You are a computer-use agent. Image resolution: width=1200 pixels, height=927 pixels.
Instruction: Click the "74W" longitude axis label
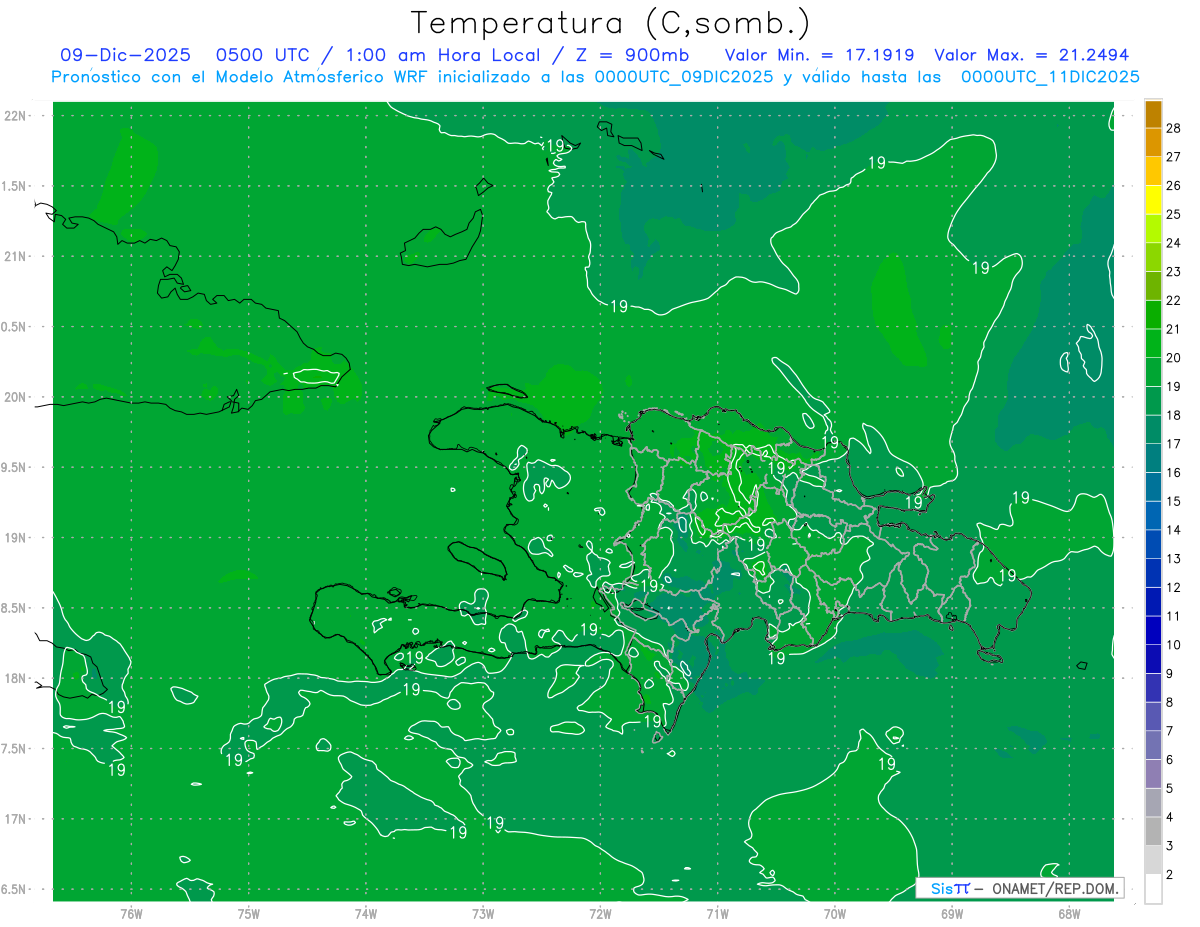(x=366, y=914)
